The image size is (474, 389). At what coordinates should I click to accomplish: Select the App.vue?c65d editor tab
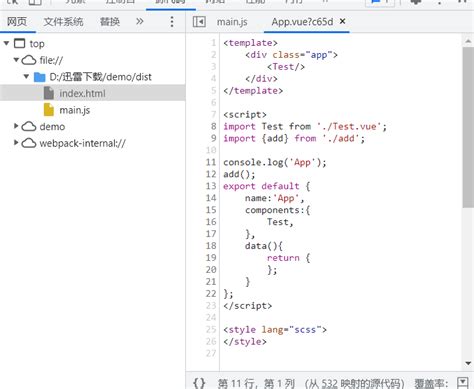[x=302, y=22]
